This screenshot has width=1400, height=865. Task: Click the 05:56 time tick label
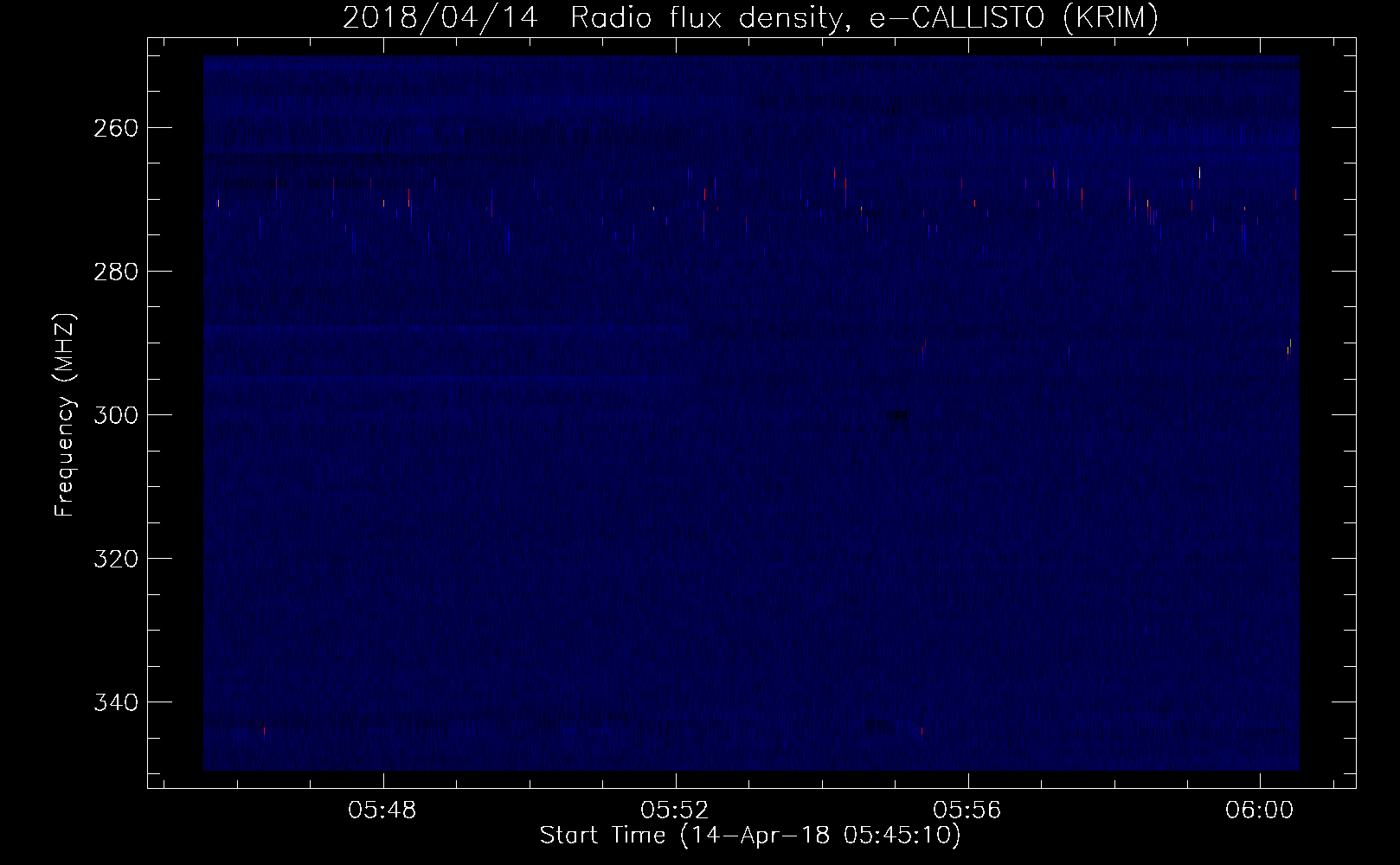coord(967,811)
